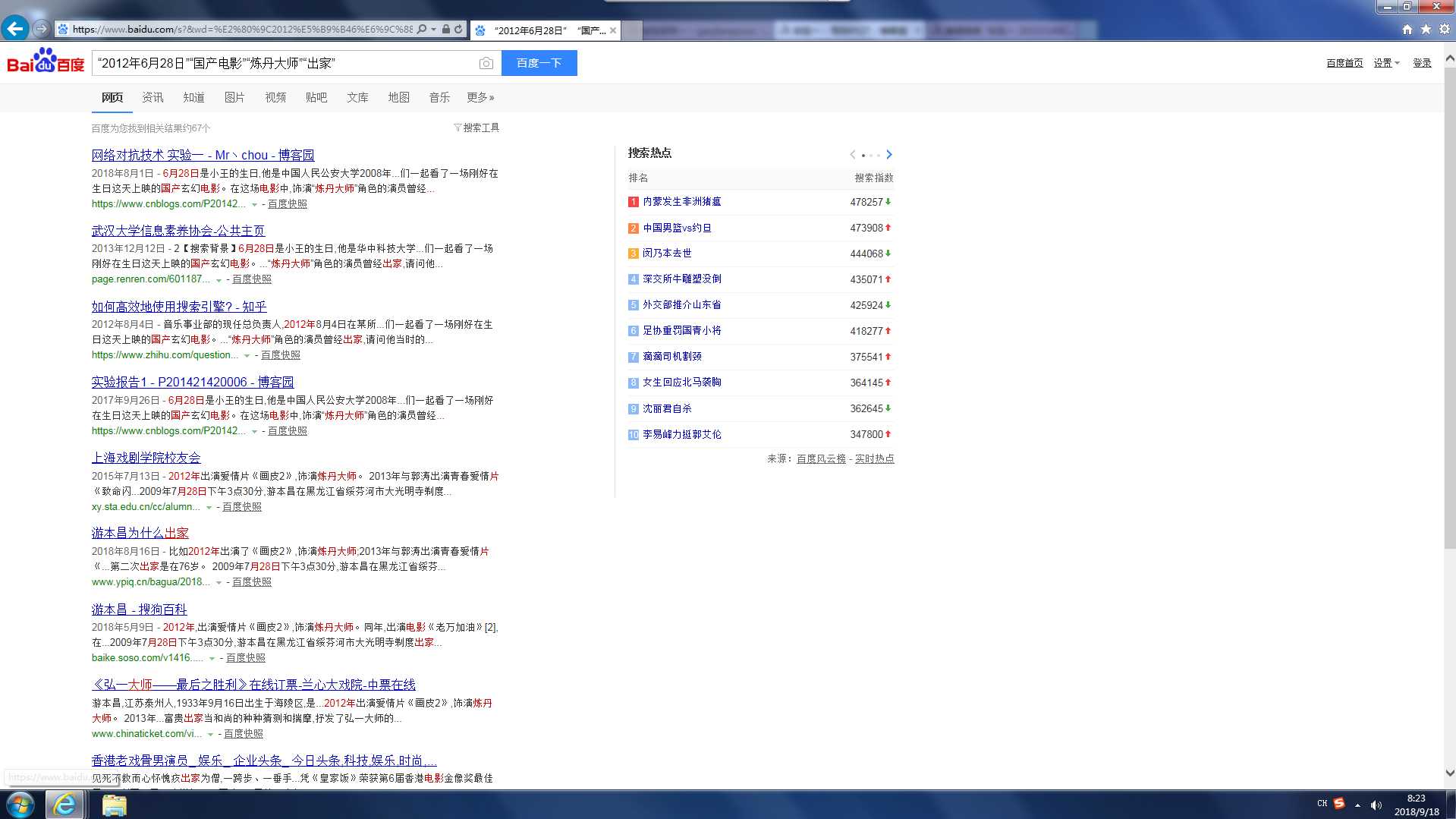Click the refresh icon in address bar
The height and width of the screenshot is (819, 1456).
[x=458, y=29]
